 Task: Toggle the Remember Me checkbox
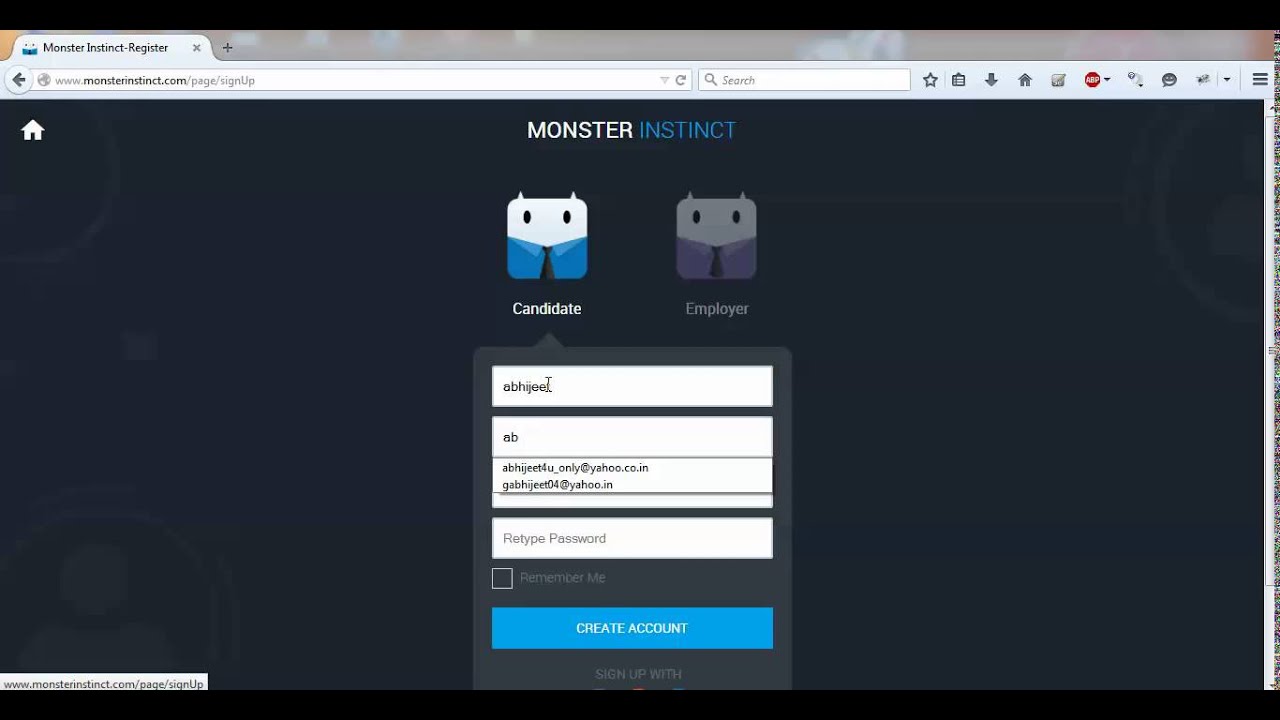(502, 578)
